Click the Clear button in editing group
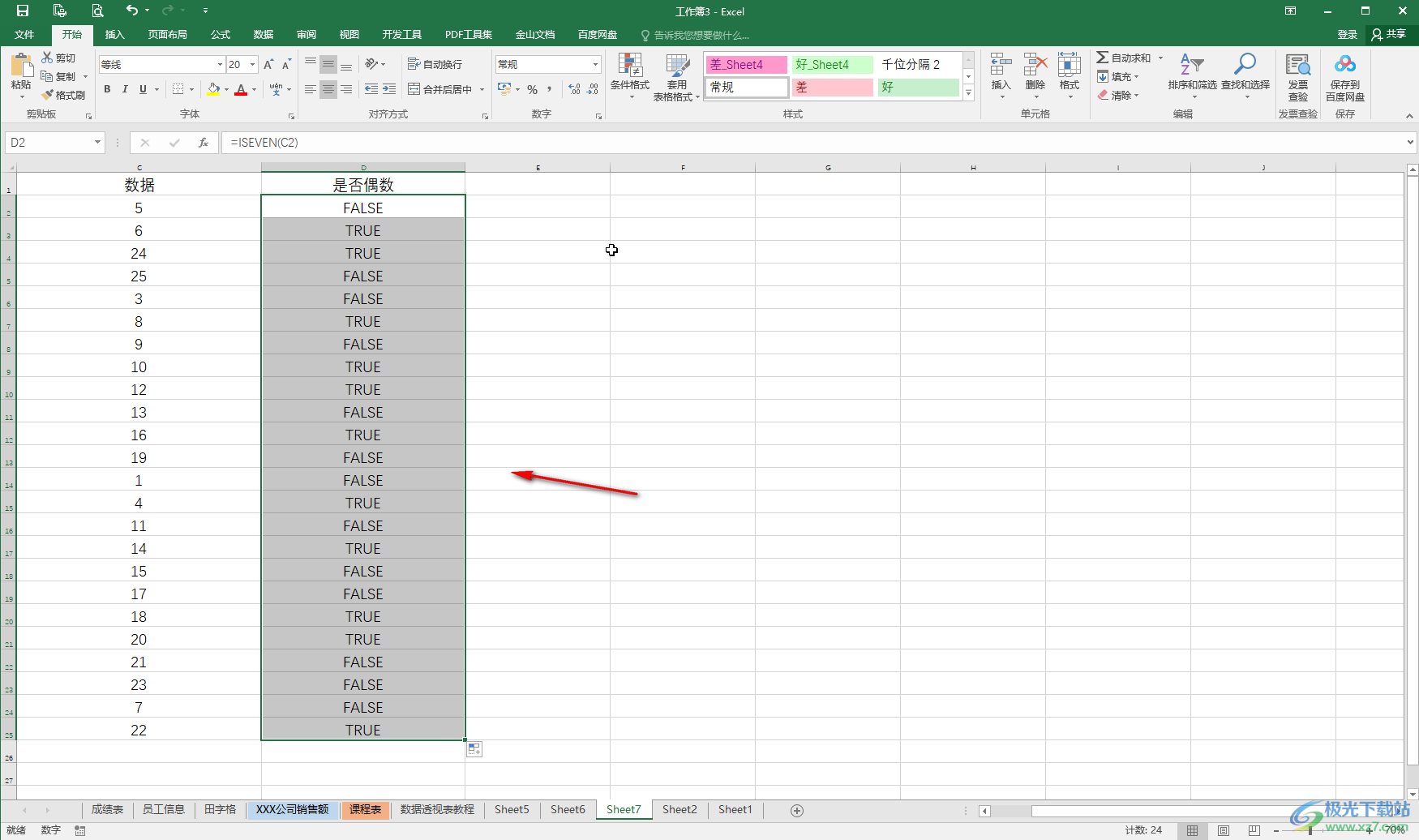 coord(1118,95)
